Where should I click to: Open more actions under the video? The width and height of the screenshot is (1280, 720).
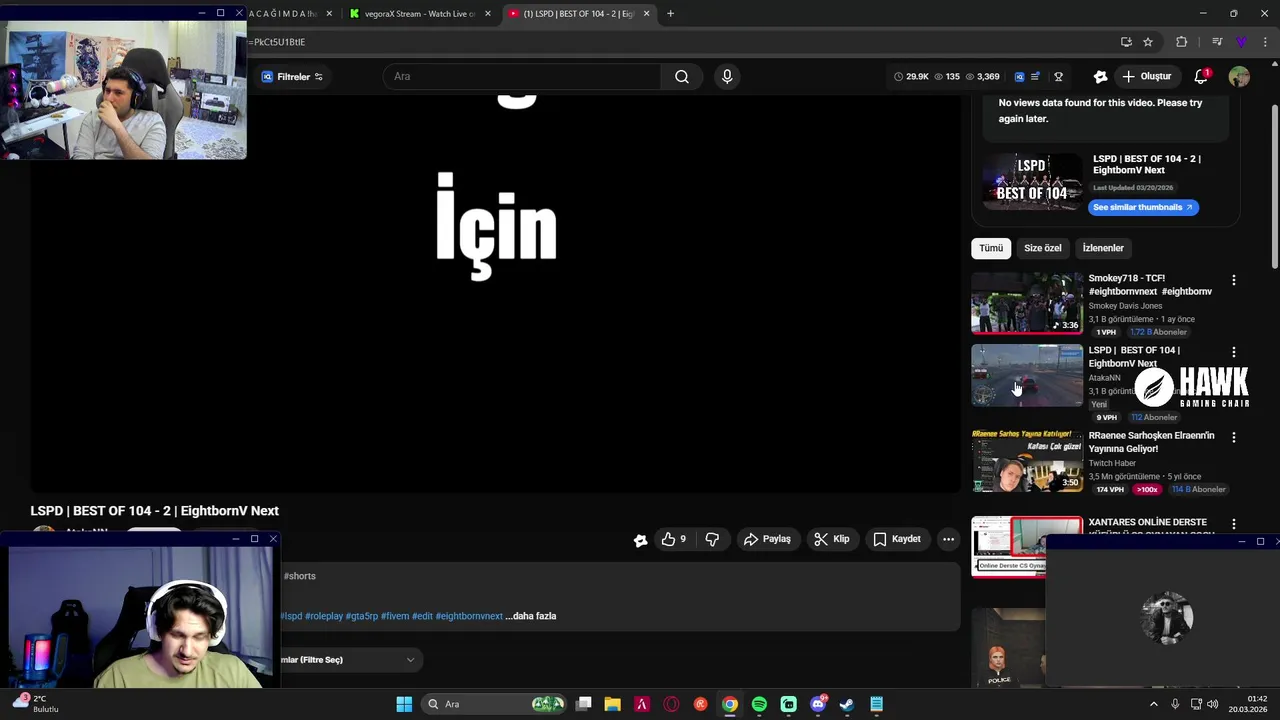click(948, 539)
